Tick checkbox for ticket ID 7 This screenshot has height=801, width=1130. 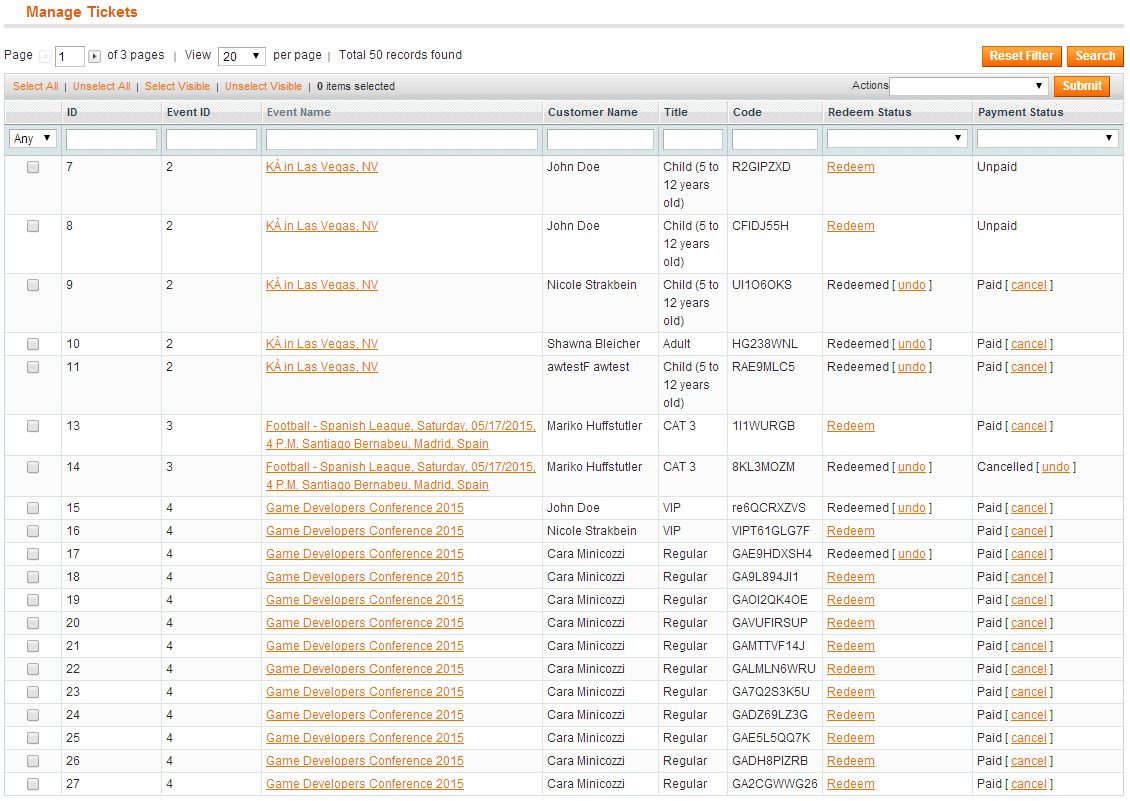tap(33, 167)
